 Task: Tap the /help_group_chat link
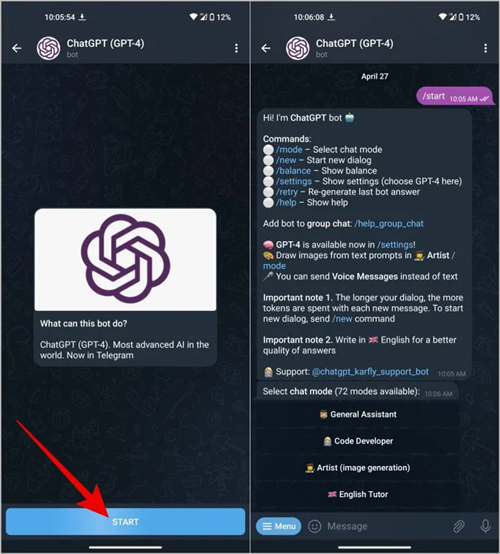[x=389, y=224]
